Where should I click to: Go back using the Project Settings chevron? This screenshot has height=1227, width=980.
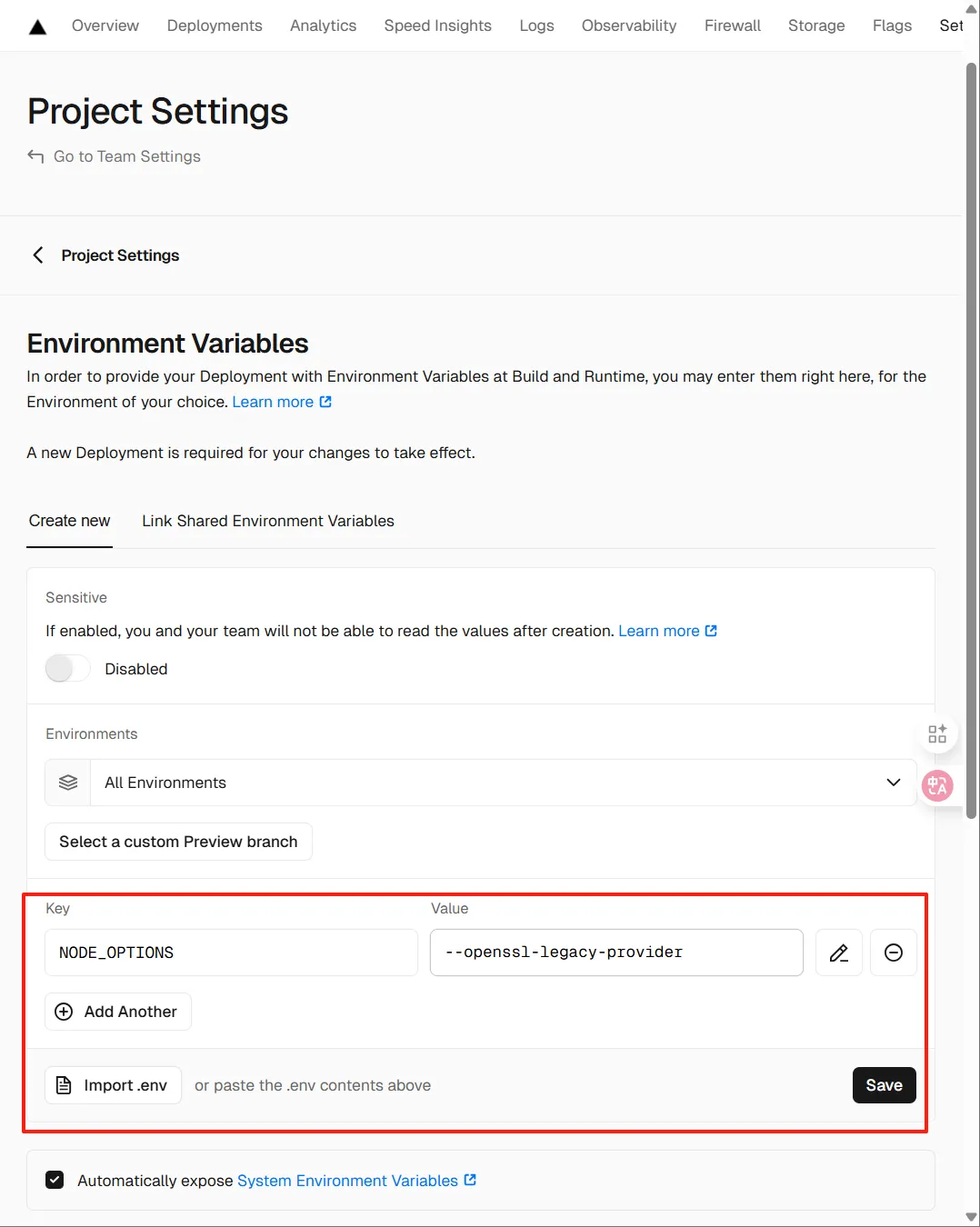(x=38, y=255)
